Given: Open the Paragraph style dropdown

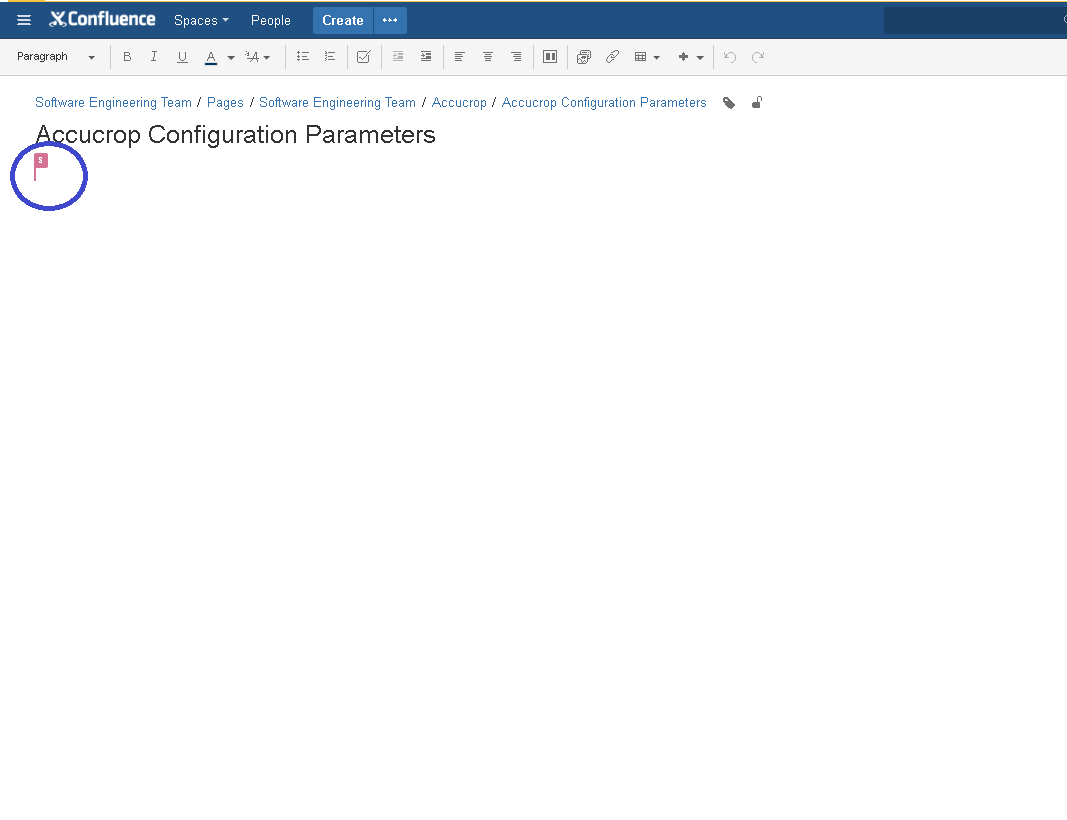Looking at the screenshot, I should [56, 56].
